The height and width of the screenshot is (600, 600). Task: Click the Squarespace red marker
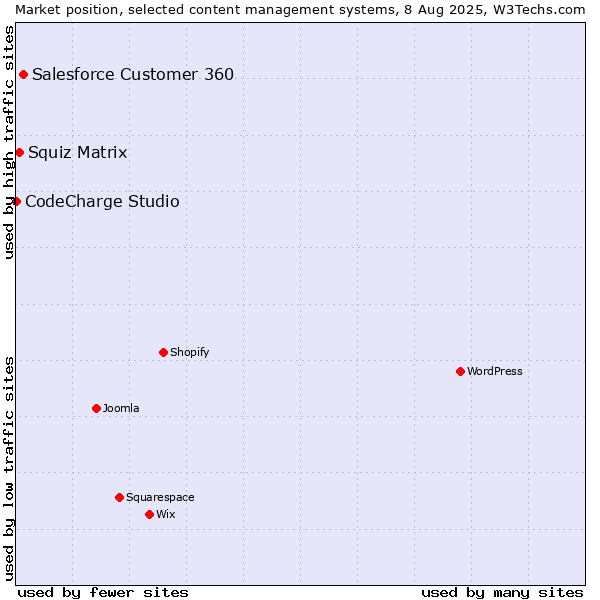click(119, 497)
